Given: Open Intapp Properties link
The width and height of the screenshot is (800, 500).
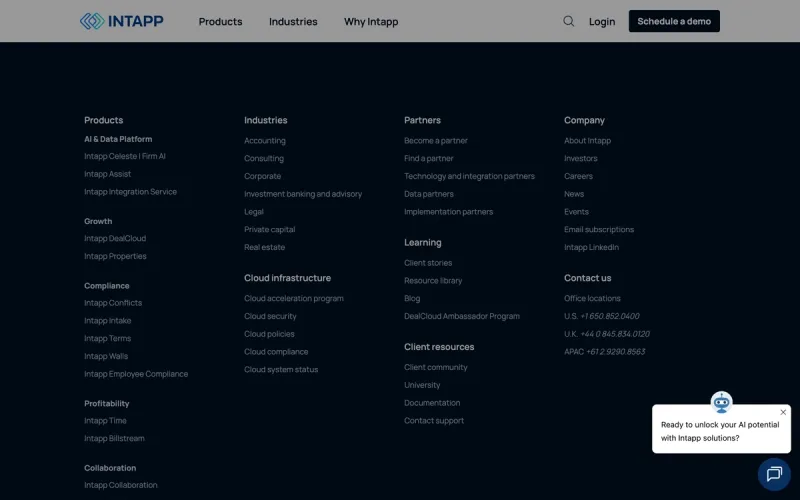Looking at the screenshot, I should coord(115,256).
